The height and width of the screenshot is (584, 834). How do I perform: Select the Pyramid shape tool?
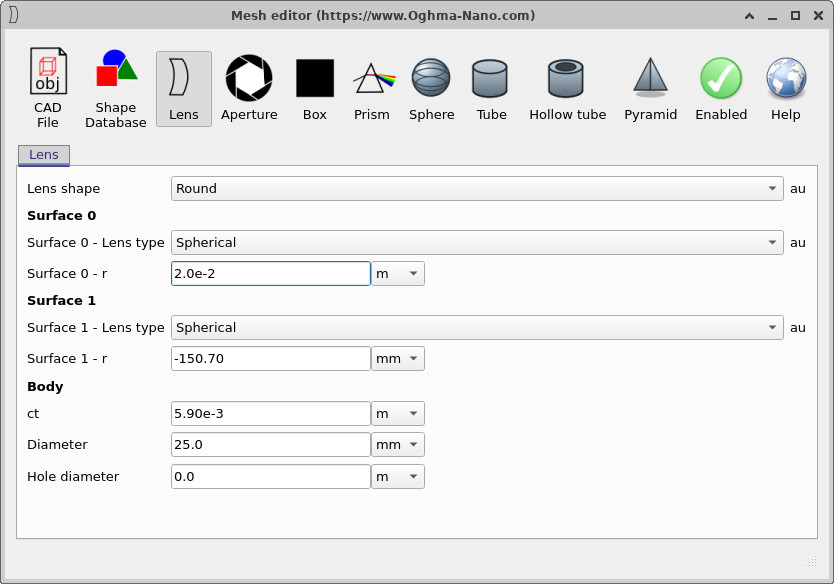tap(650, 87)
